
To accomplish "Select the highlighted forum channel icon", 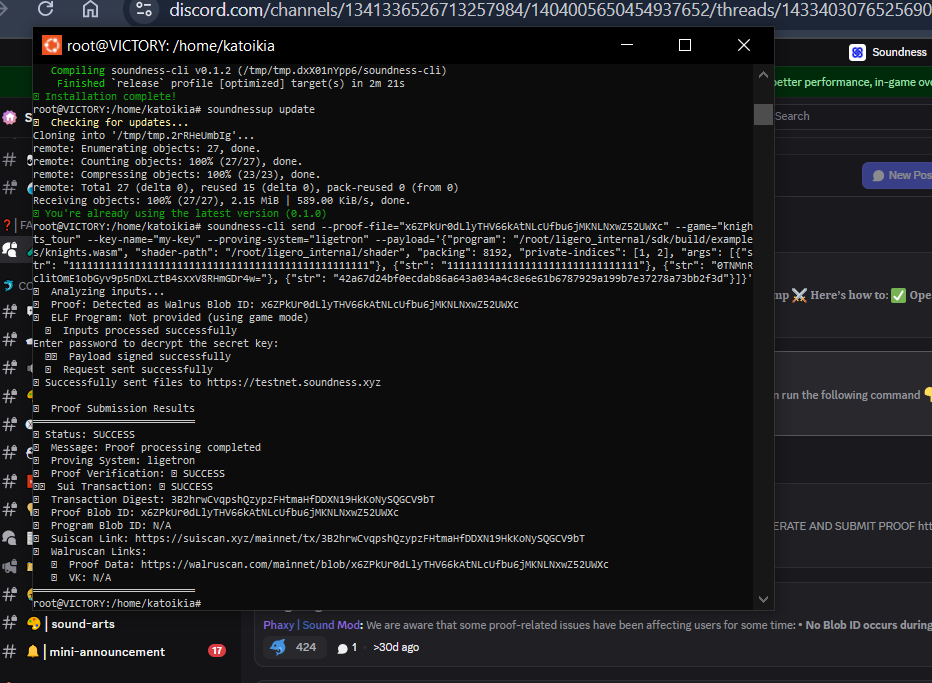I will [x=10, y=250].
